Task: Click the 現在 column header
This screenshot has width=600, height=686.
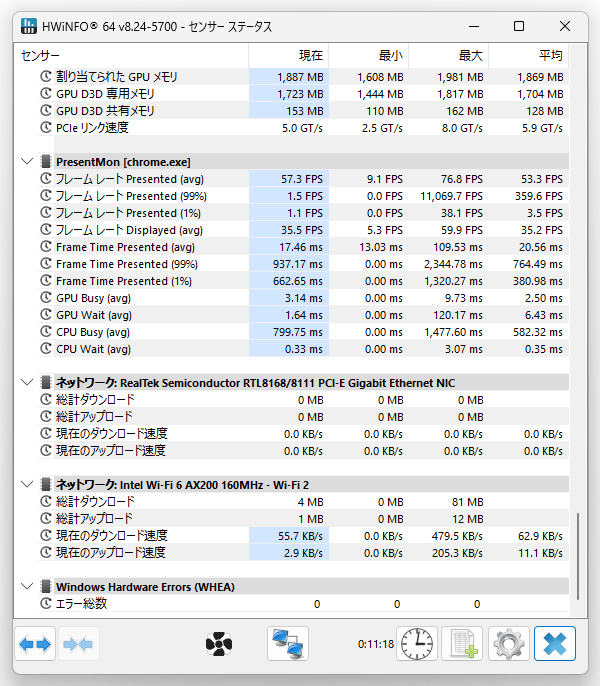Action: tap(288, 56)
